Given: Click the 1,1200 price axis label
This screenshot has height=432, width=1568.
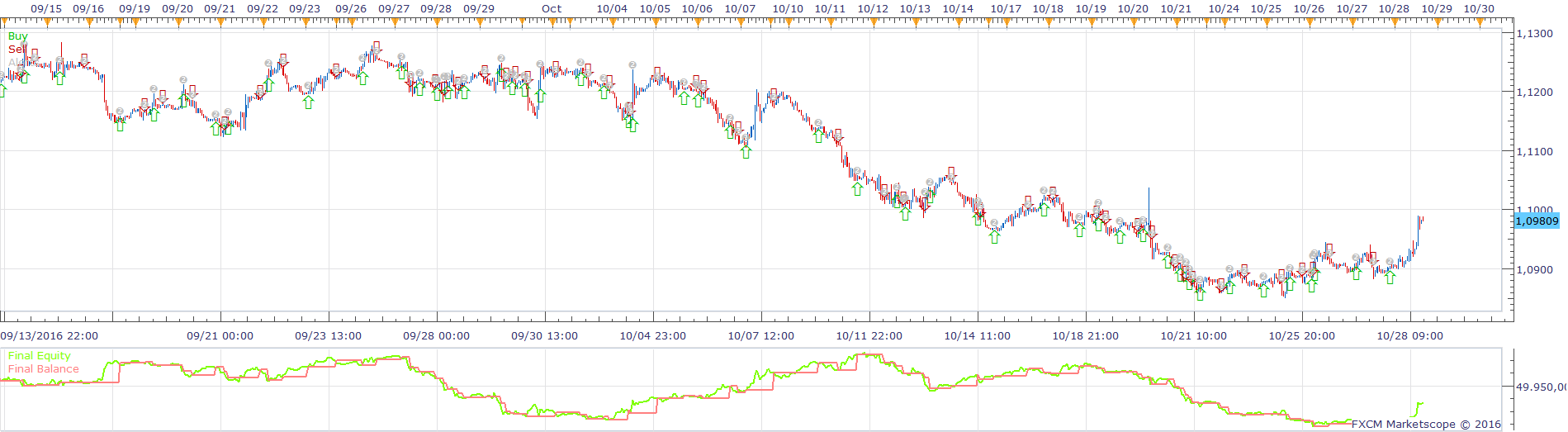Looking at the screenshot, I should coord(1535,93).
